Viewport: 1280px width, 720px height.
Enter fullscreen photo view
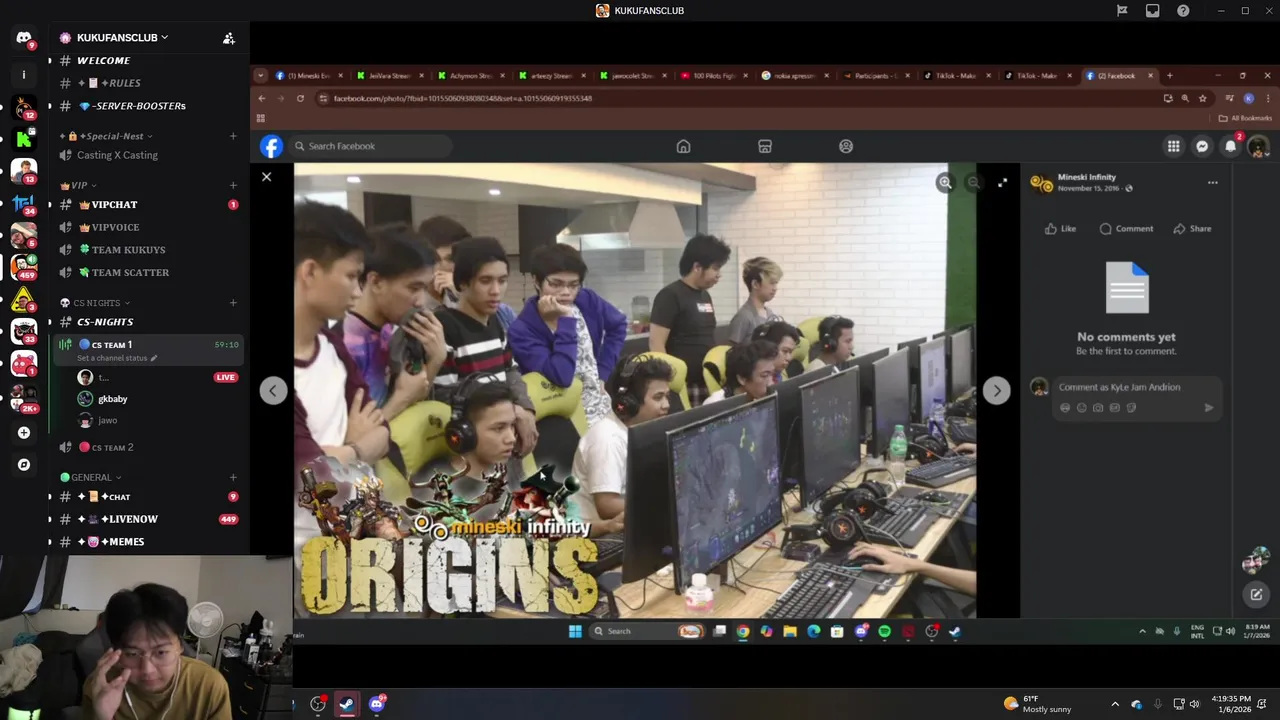point(1003,182)
